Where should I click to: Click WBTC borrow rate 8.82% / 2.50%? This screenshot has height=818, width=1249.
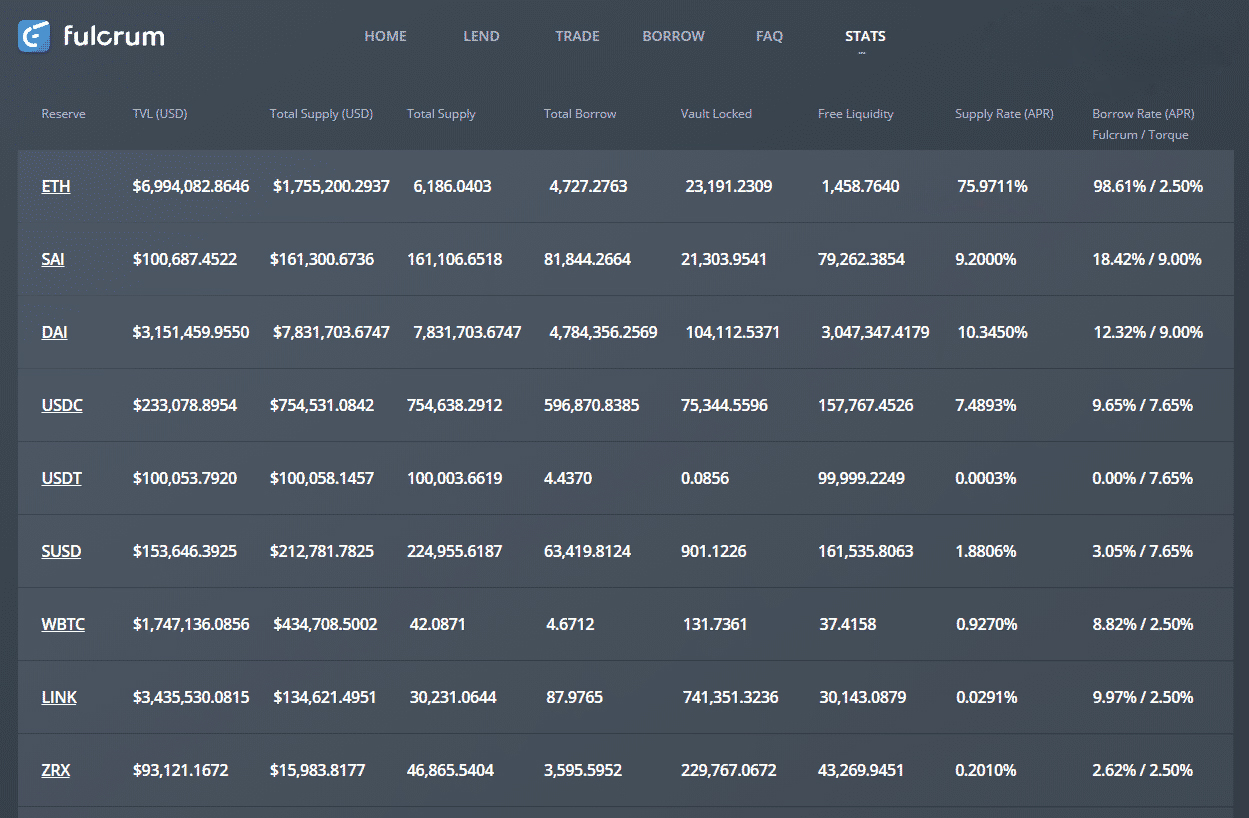(1143, 624)
